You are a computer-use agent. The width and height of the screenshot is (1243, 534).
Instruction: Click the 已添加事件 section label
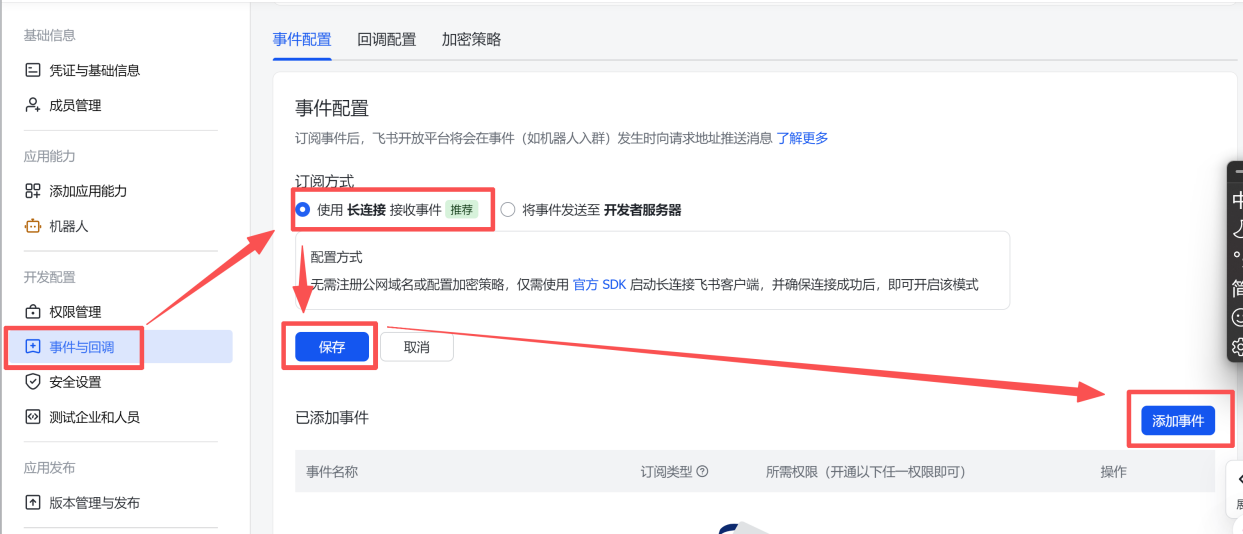pos(332,418)
